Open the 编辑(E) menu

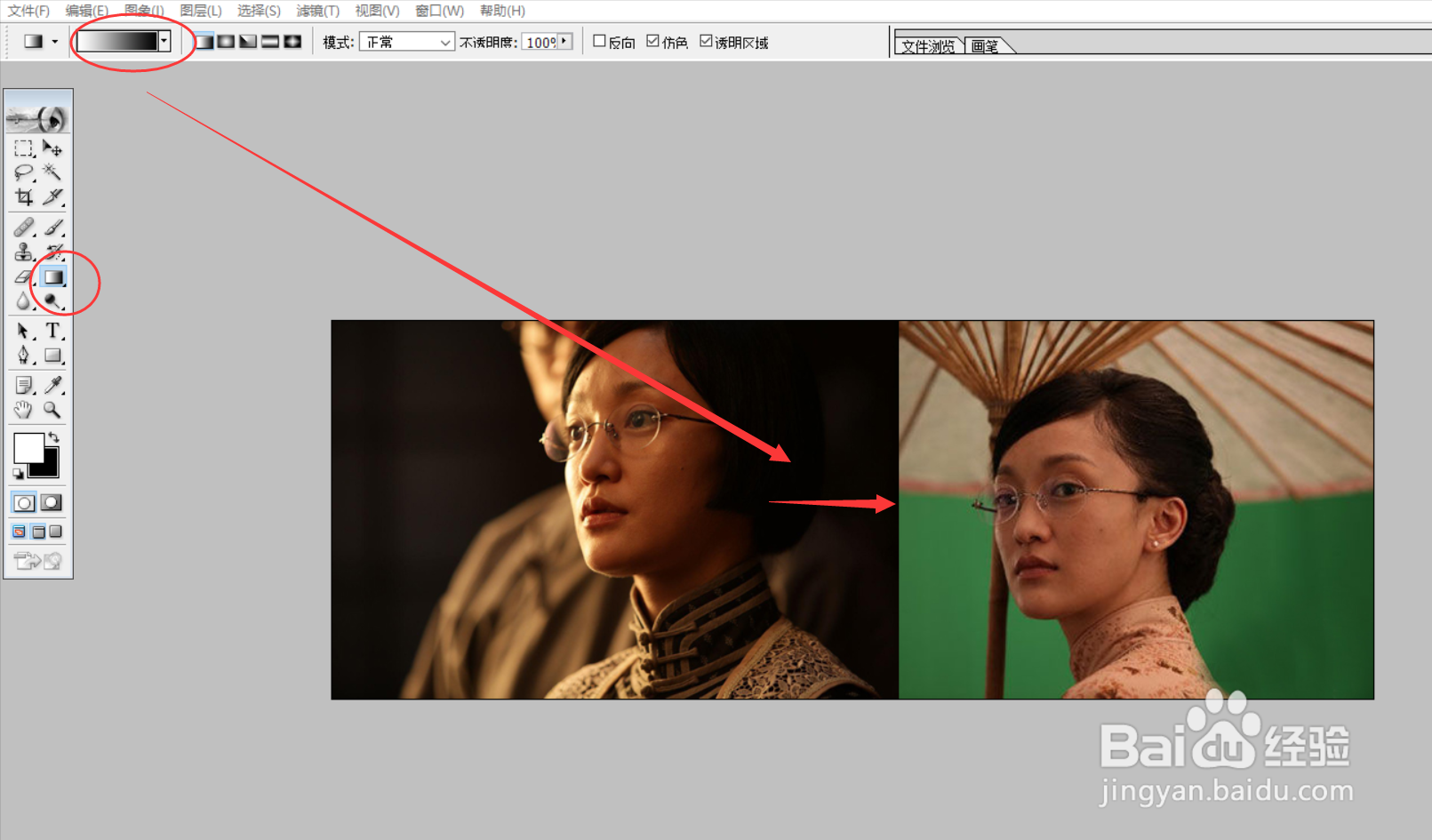tap(87, 11)
